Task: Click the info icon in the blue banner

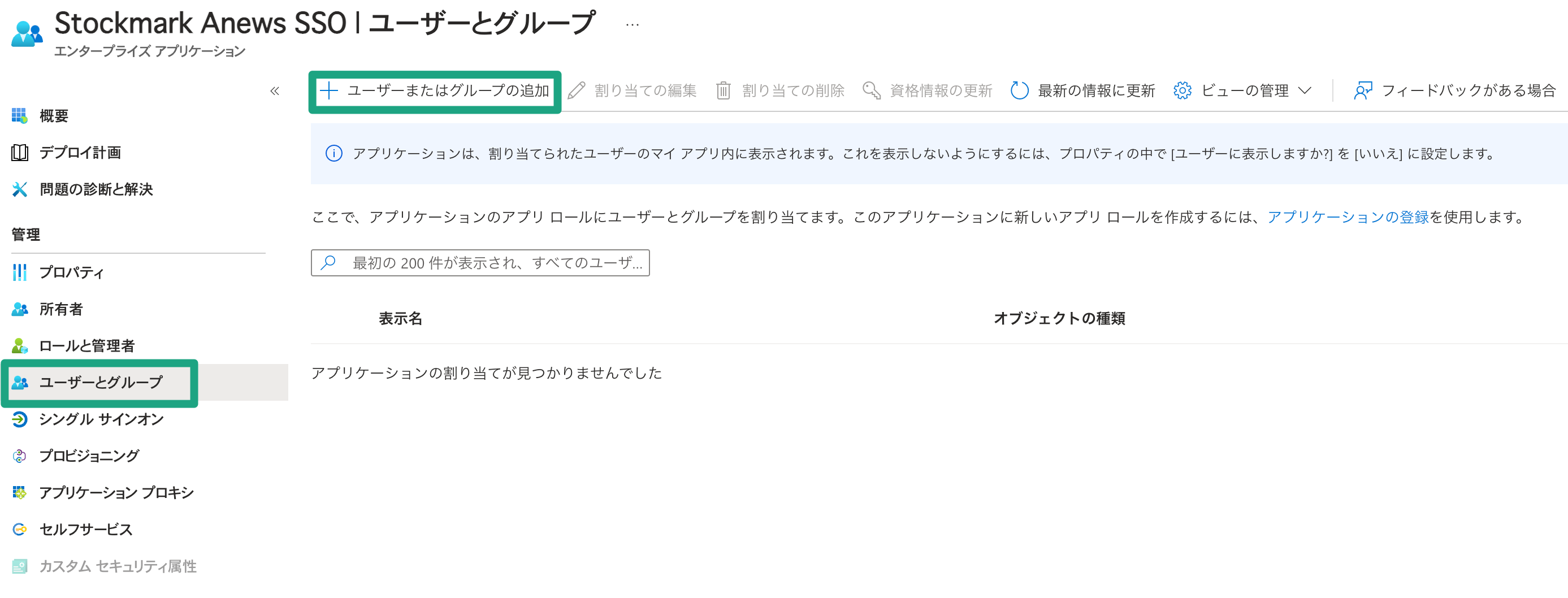Action: (333, 154)
